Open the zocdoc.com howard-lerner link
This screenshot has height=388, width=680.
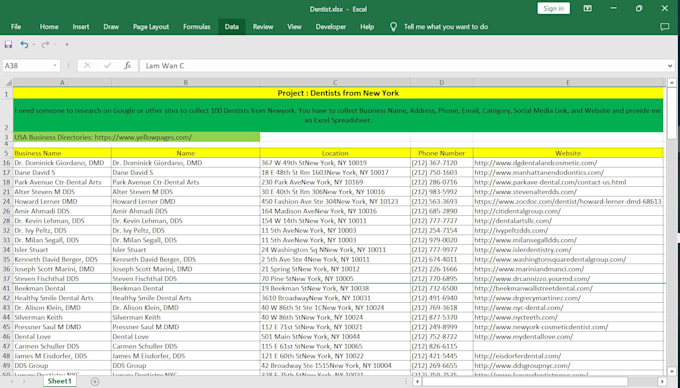[568, 202]
